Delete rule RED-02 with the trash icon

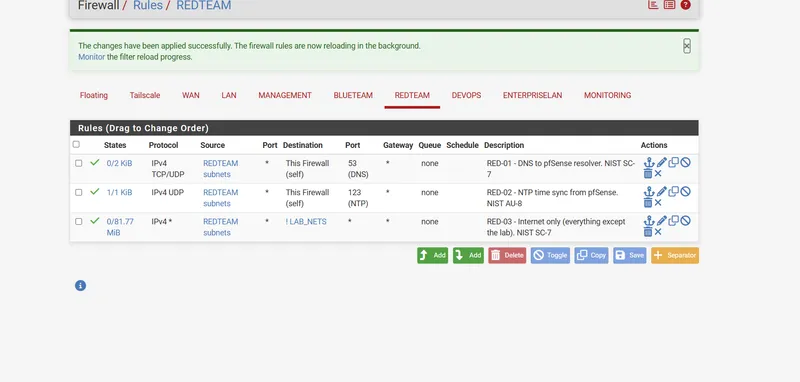coord(648,203)
